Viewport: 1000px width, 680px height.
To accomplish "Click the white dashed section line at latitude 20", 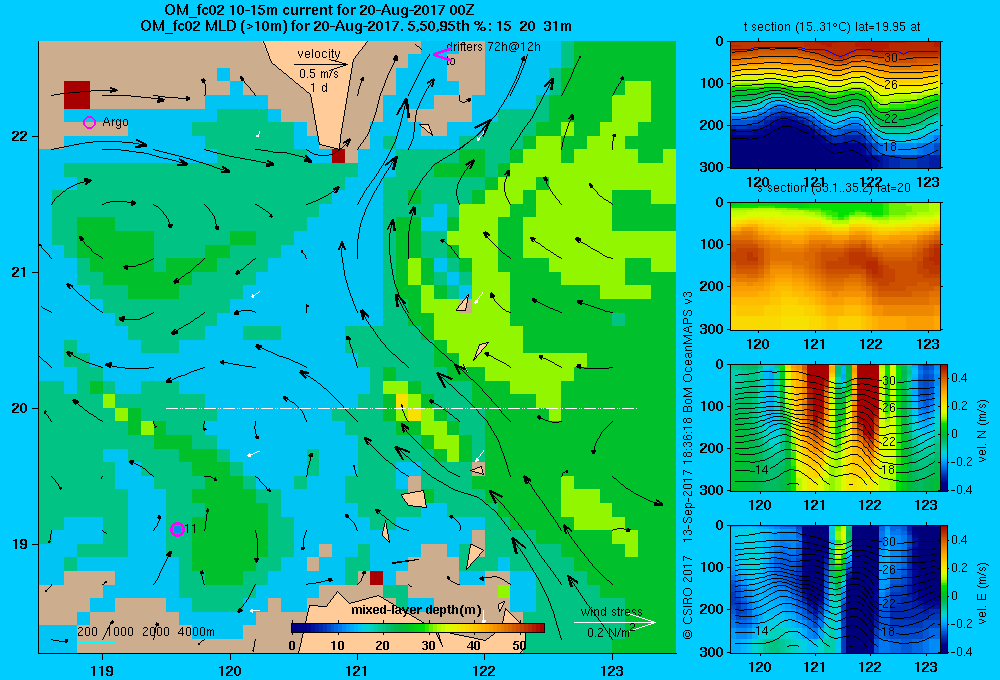I will coord(401,408).
